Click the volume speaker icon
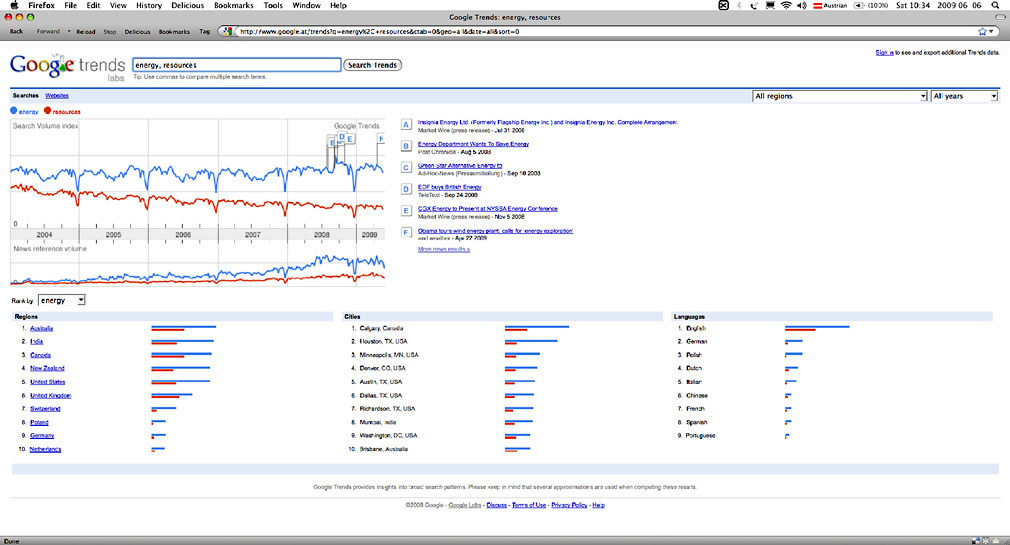The width and height of the screenshot is (1010, 545). [802, 5]
